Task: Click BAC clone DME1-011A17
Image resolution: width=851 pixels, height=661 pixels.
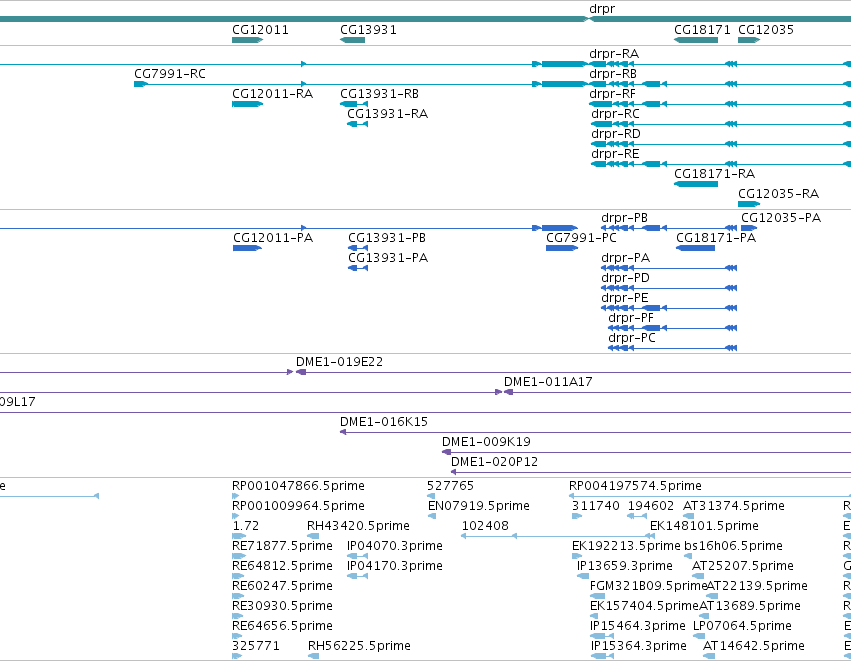Action: click(x=548, y=382)
